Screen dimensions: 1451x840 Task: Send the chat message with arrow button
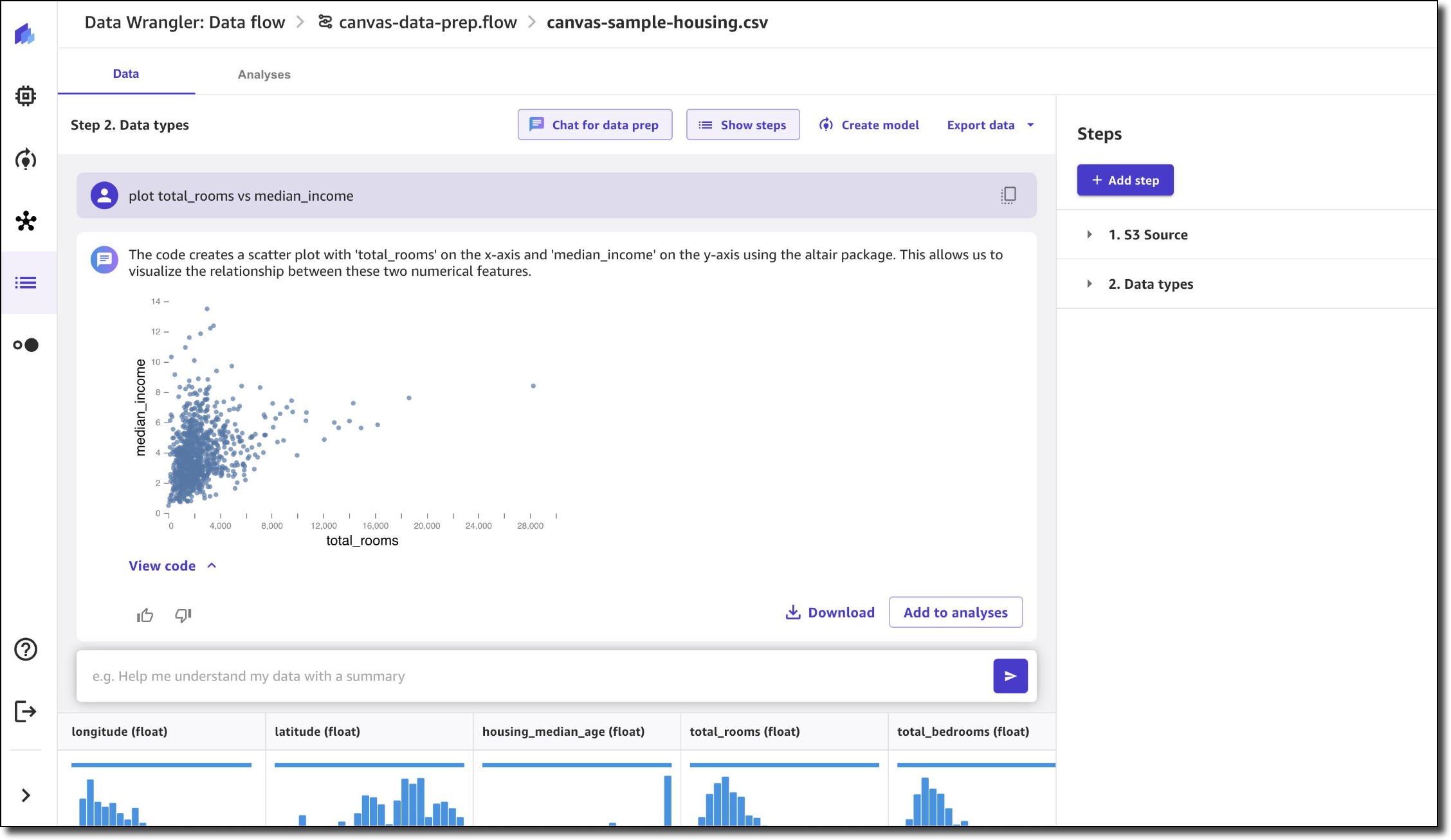[x=1010, y=676]
